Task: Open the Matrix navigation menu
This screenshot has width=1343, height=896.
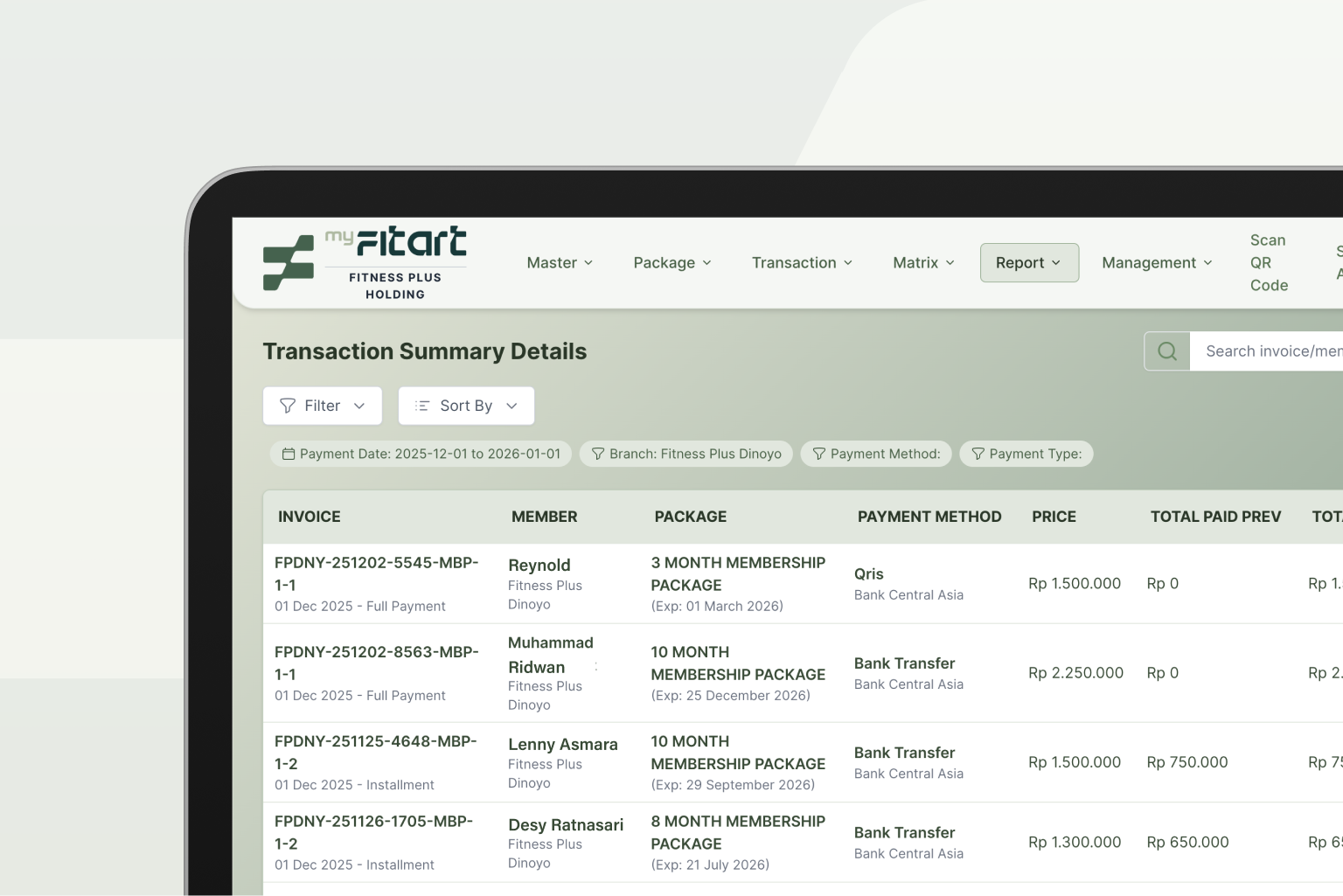Action: click(923, 263)
